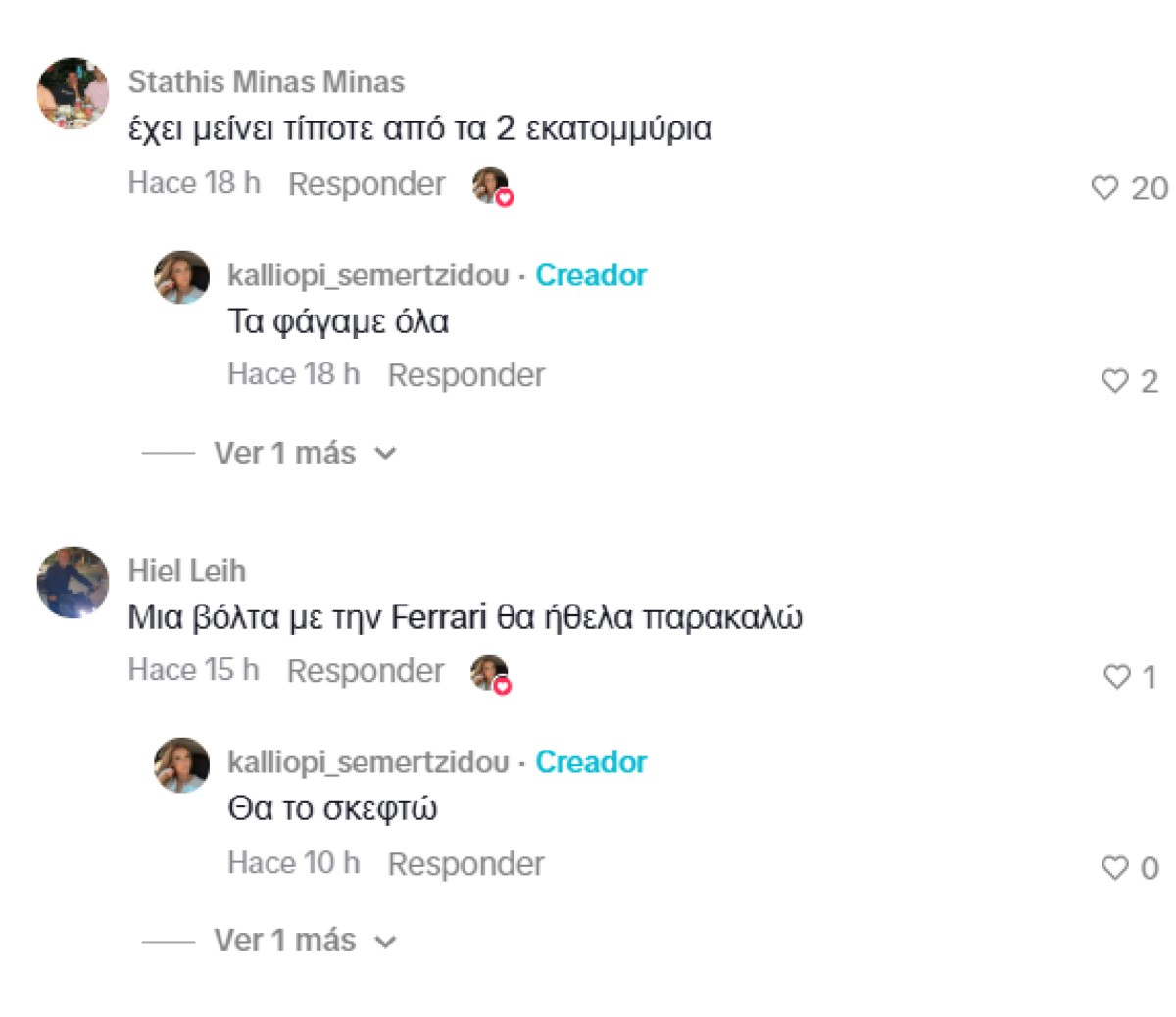Select the username Hiel Leih
Viewport: 1176px width, 1017px height.
point(186,570)
